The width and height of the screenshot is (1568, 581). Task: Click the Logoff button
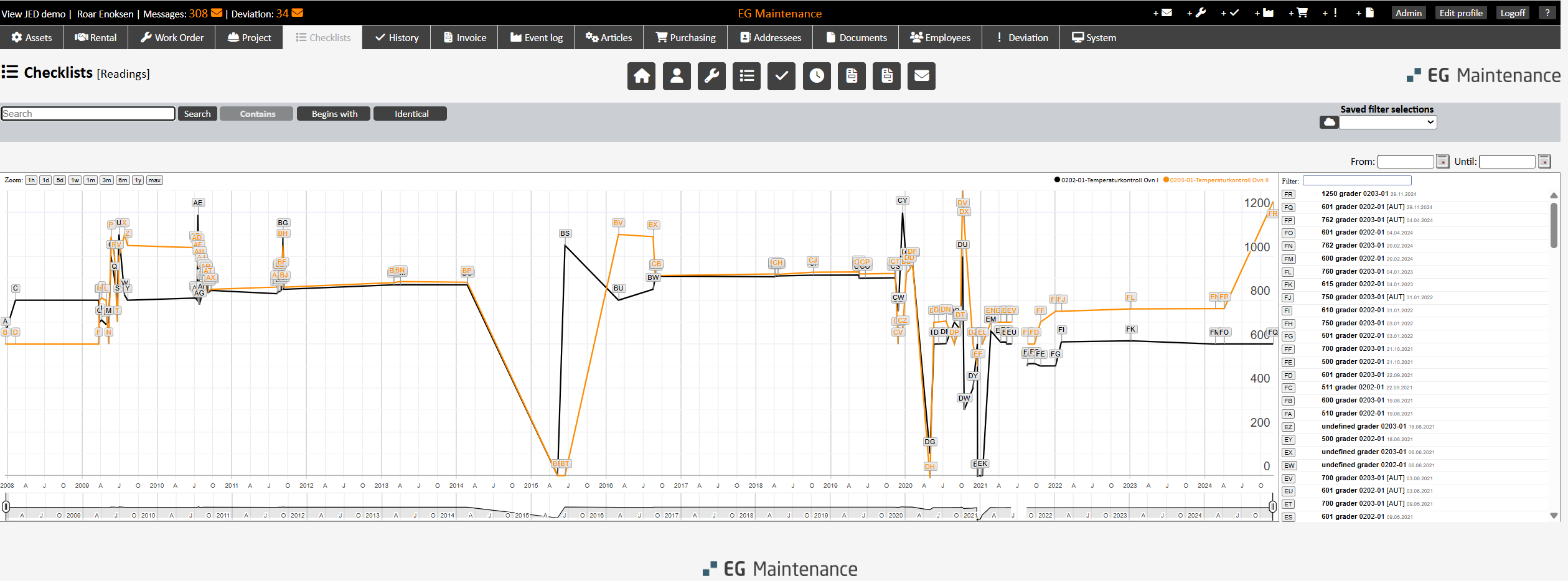(1513, 13)
